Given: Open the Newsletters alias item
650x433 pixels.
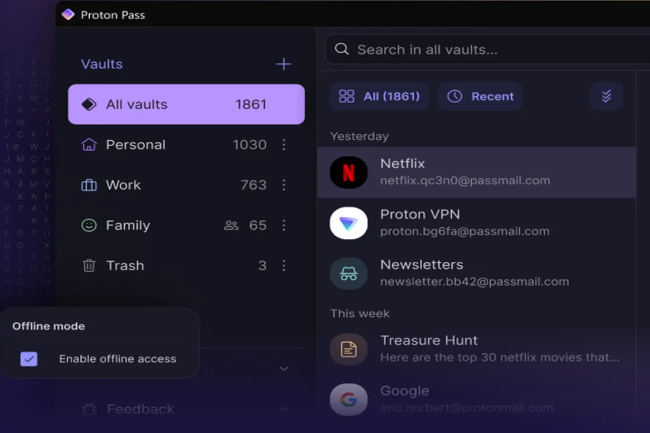Looking at the screenshot, I should (477, 273).
